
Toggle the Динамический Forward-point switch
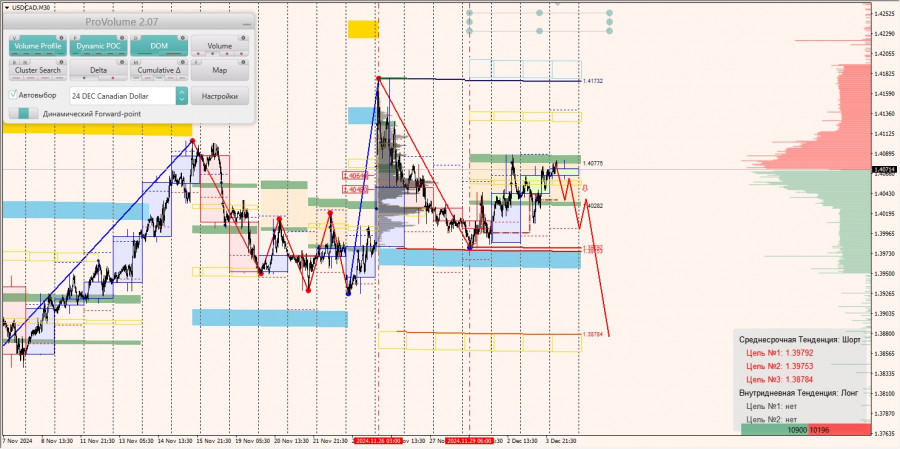[x=24, y=114]
